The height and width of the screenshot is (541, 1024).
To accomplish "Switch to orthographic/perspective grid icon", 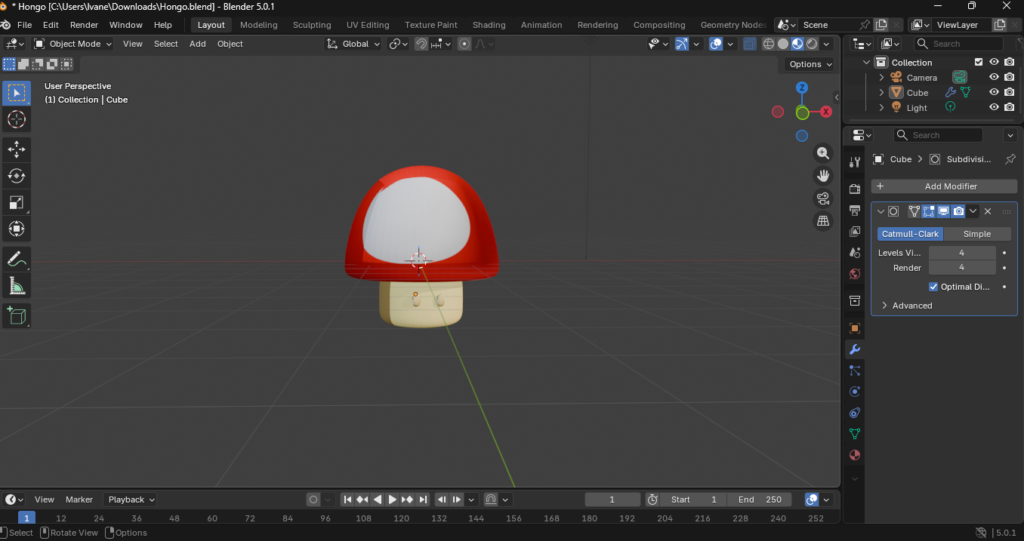I will pos(823,221).
